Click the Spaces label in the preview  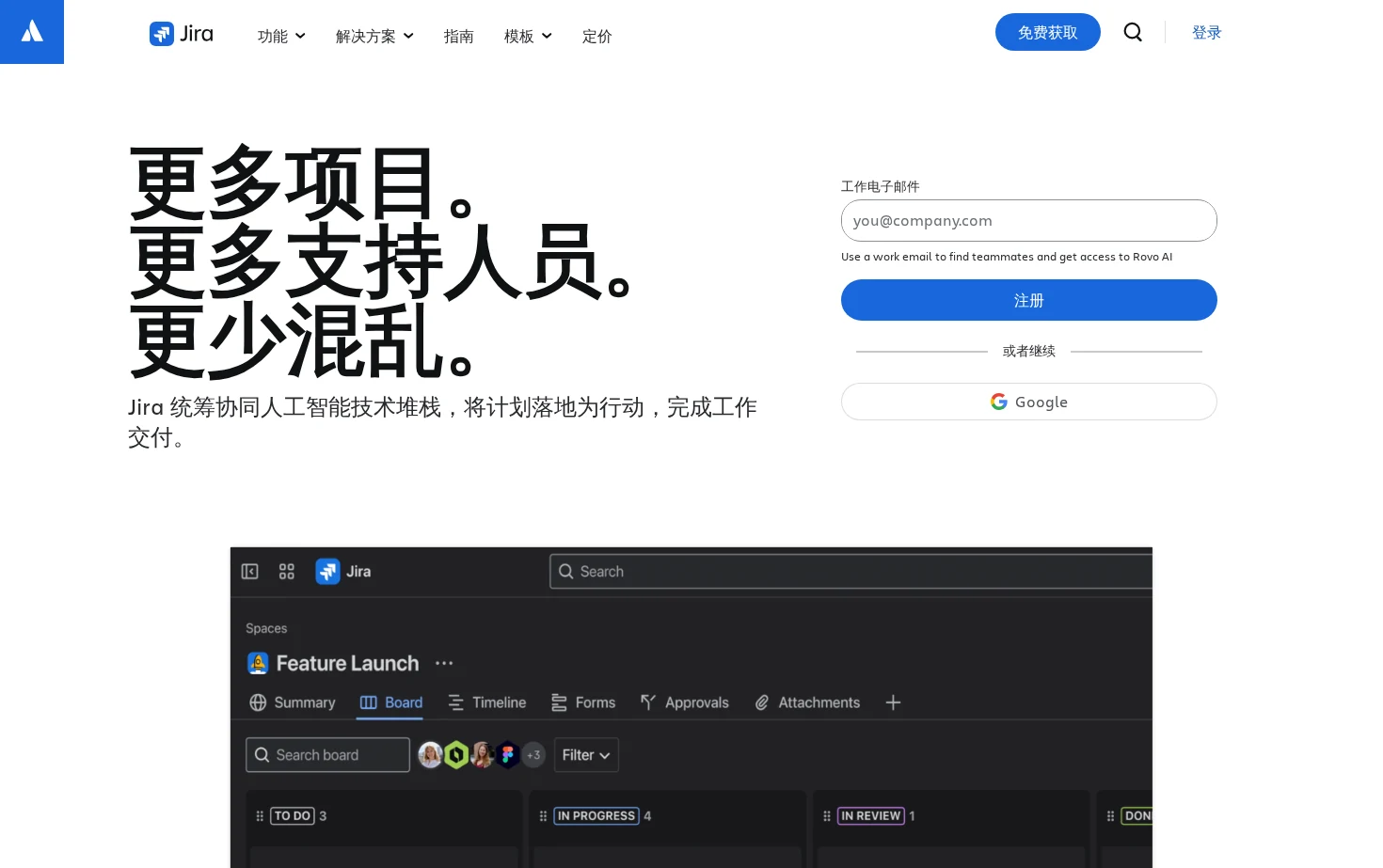[x=266, y=628]
